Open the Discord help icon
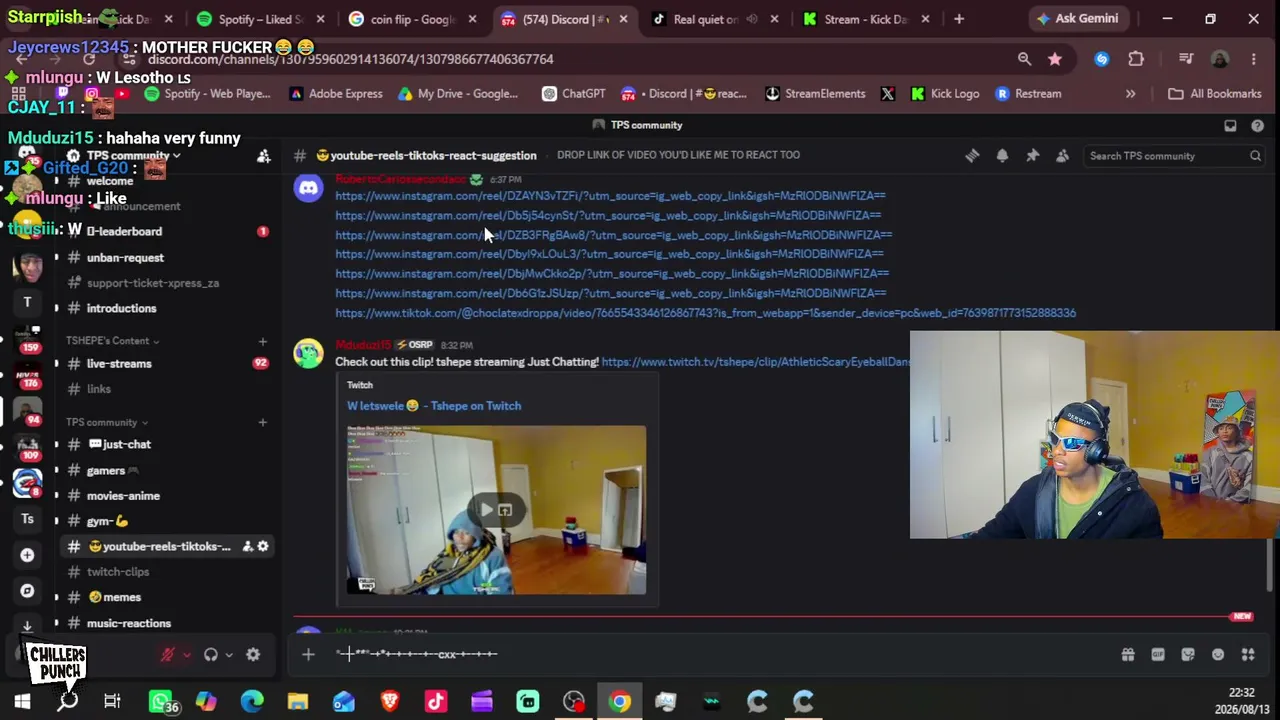 click(1257, 125)
